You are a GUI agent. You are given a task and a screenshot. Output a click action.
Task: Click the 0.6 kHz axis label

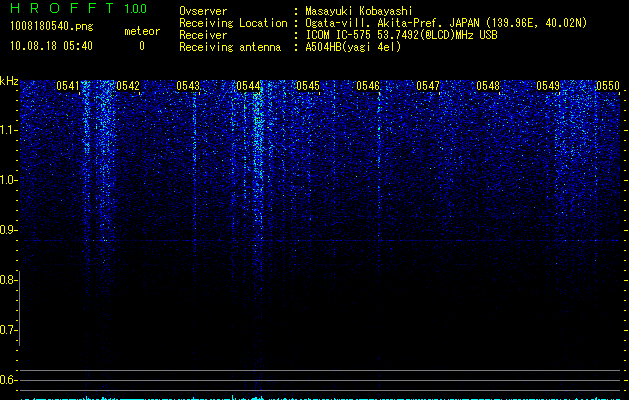pyautogui.click(x=9, y=380)
